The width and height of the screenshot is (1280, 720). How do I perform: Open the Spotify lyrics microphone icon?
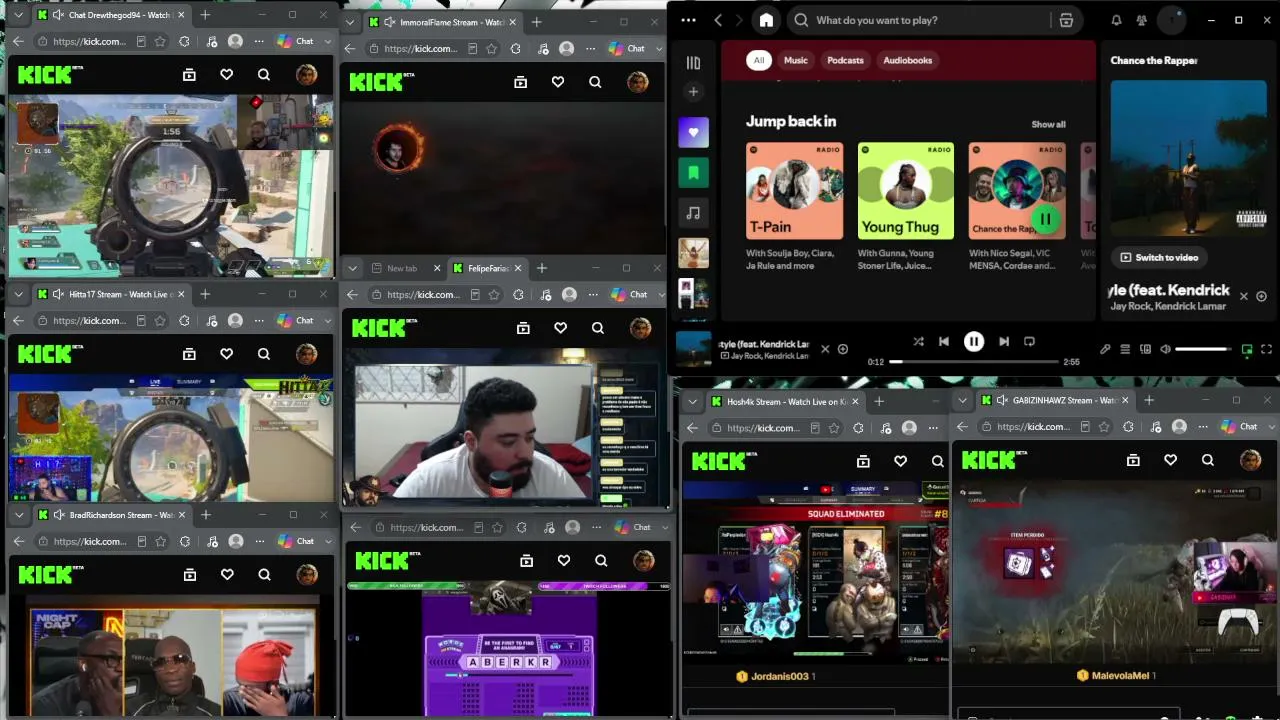(1105, 349)
